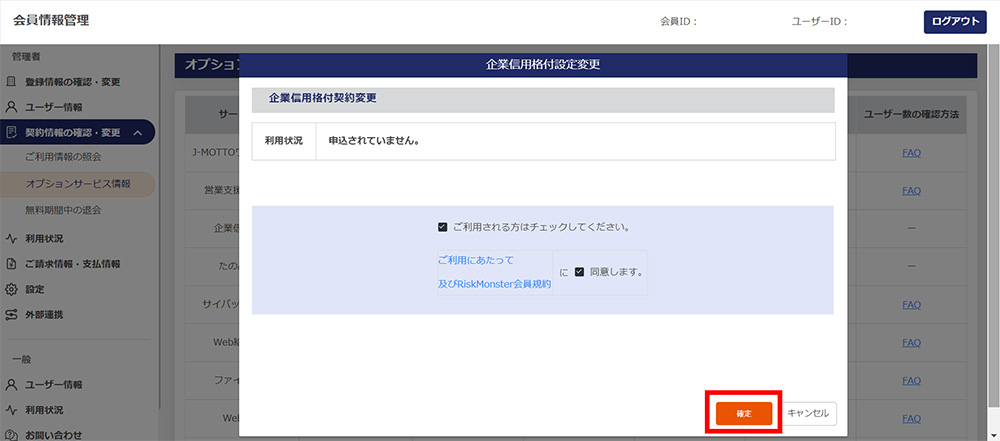
Task: Open 外部連携 menu label
Action: coord(44,315)
